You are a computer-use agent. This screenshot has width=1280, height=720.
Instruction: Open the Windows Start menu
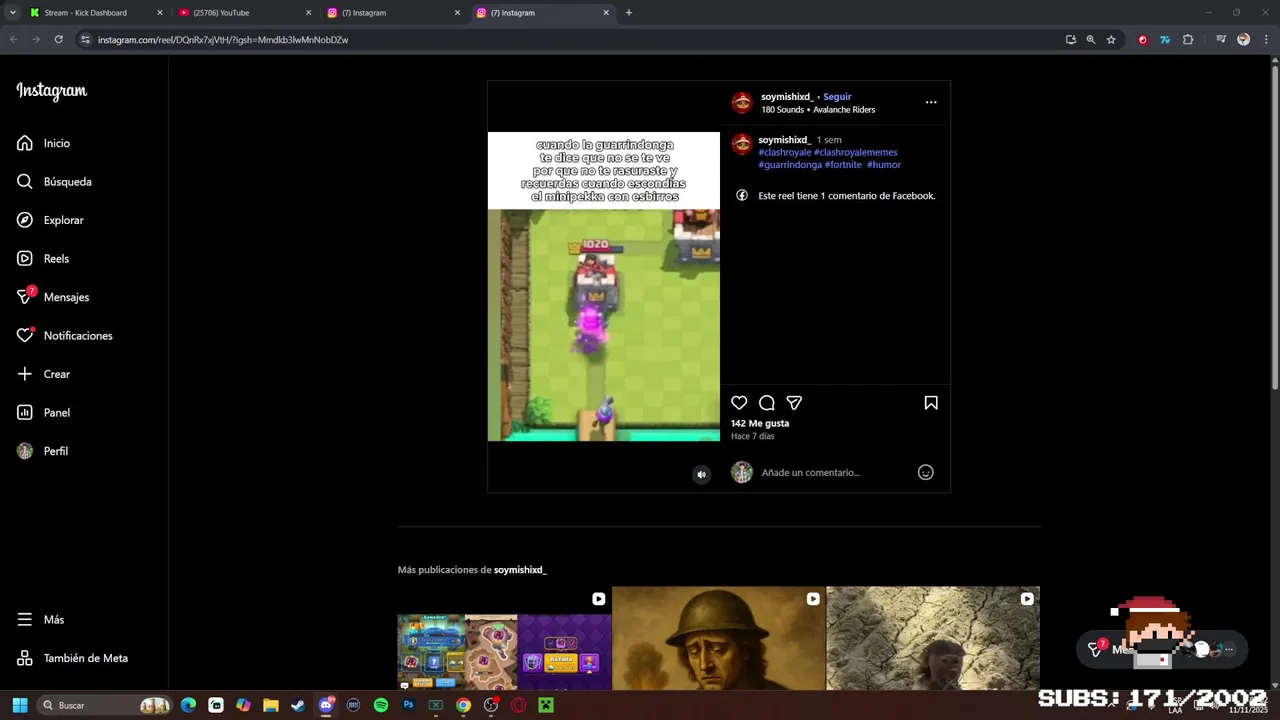[19, 705]
